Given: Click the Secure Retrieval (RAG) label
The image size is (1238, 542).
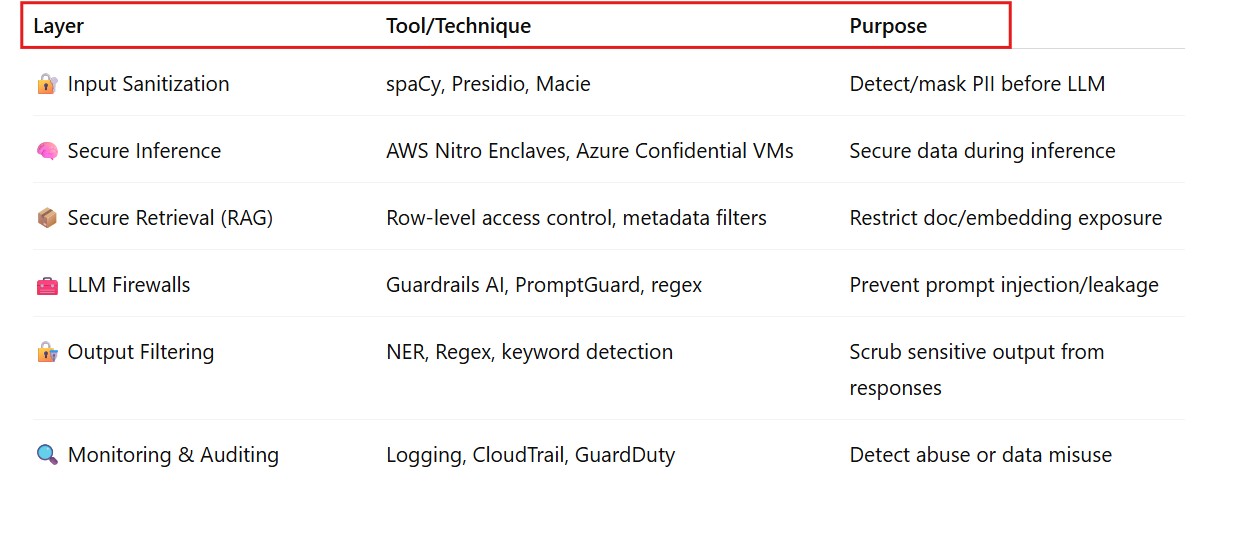Looking at the screenshot, I should tap(170, 218).
